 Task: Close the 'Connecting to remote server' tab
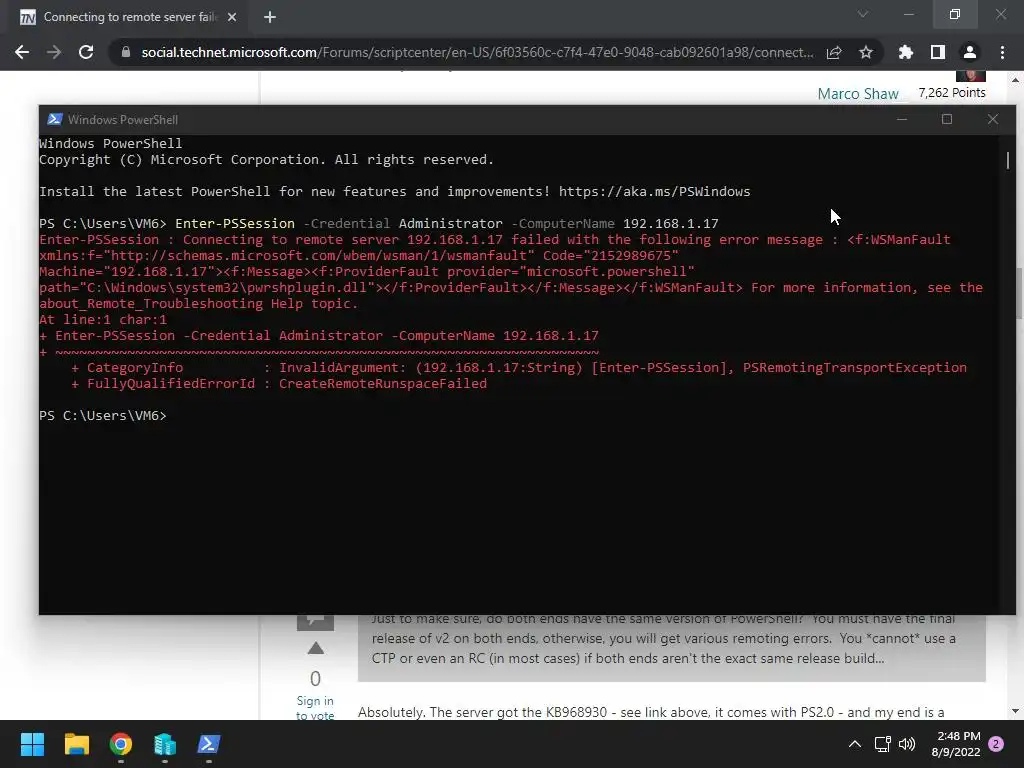pyautogui.click(x=232, y=17)
